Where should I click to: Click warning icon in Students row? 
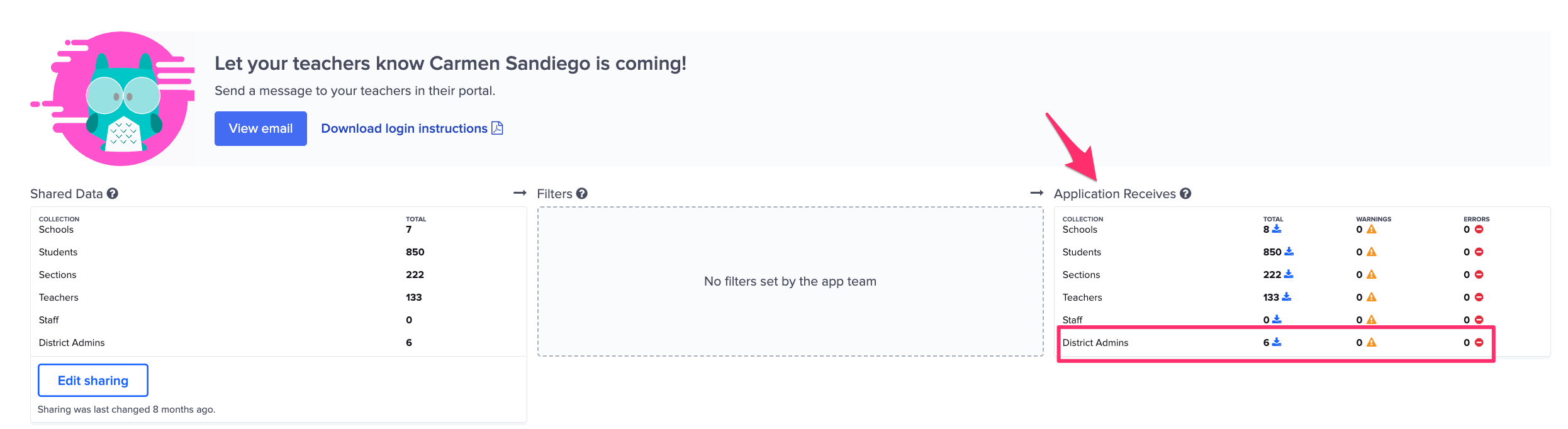tap(1372, 252)
